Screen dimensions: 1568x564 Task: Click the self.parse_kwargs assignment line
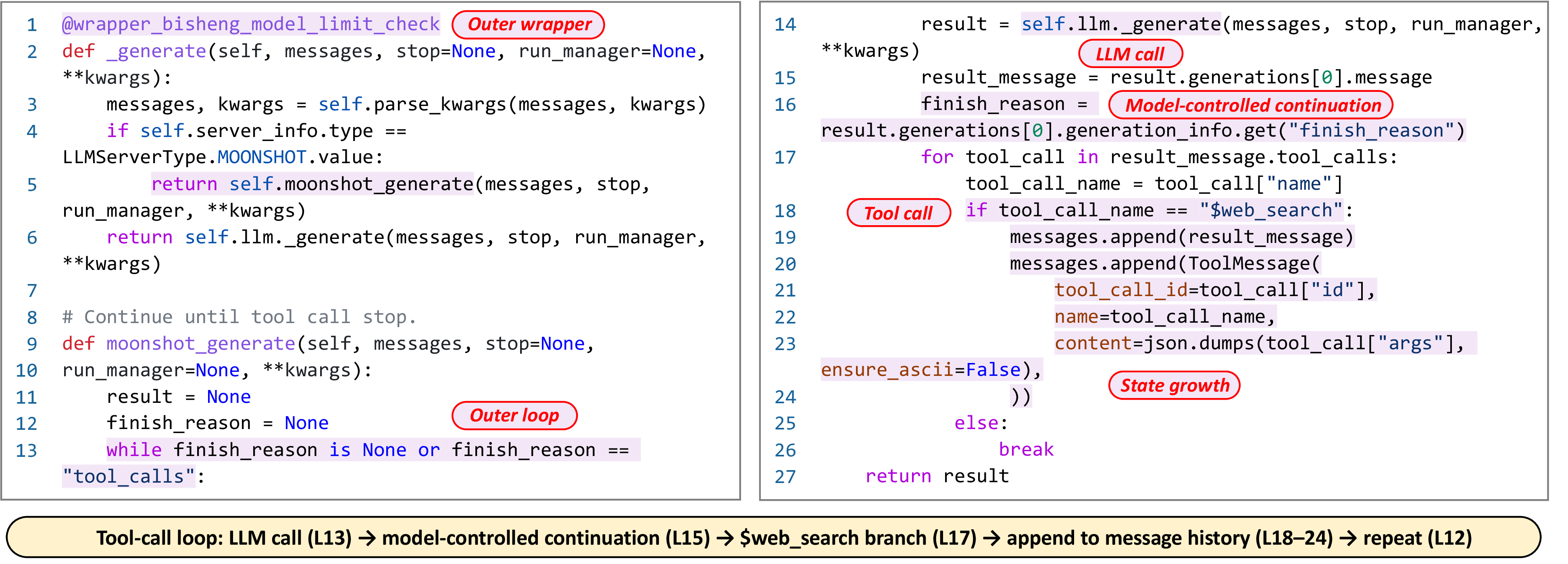(x=406, y=105)
